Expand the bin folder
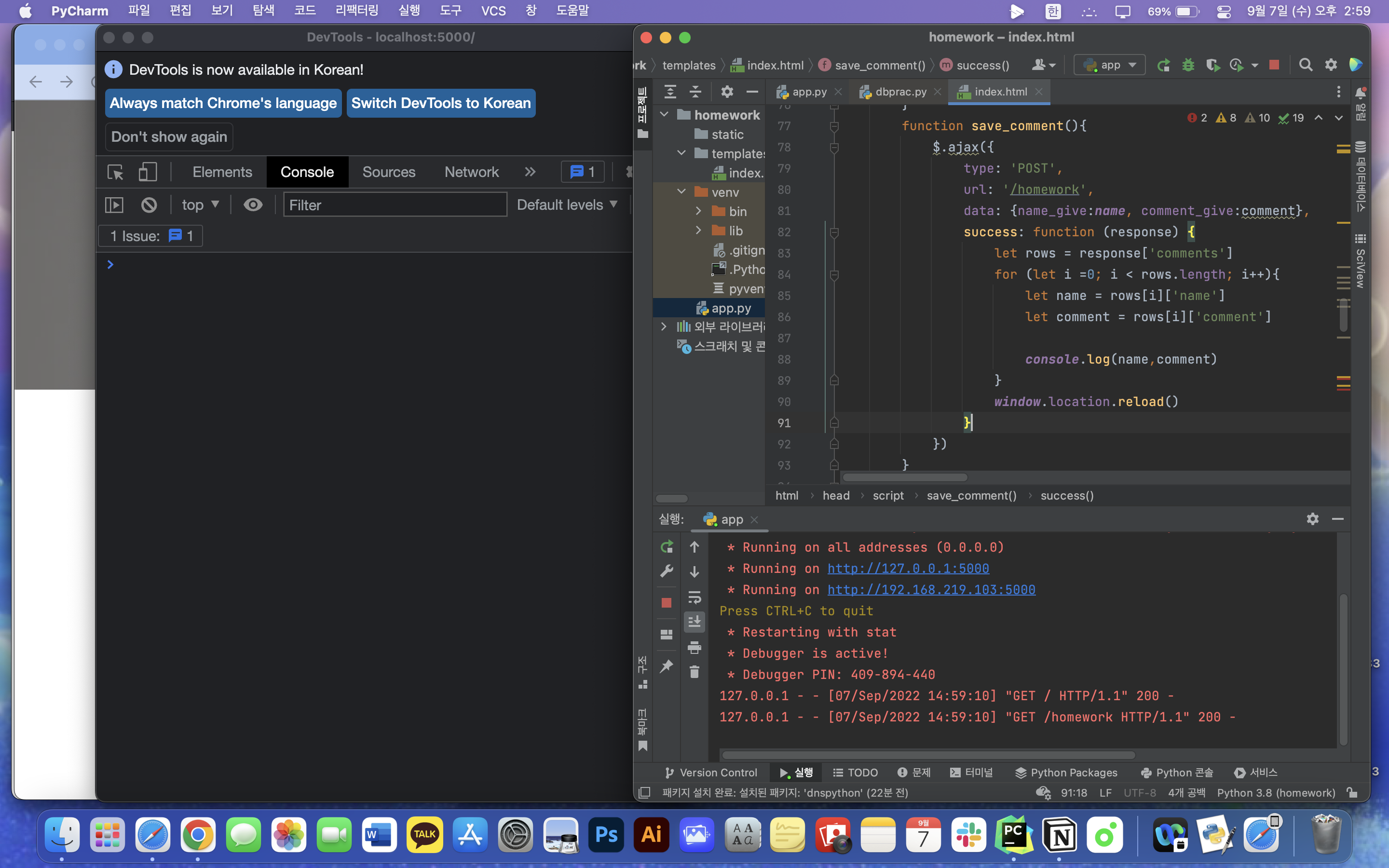 pyautogui.click(x=698, y=211)
